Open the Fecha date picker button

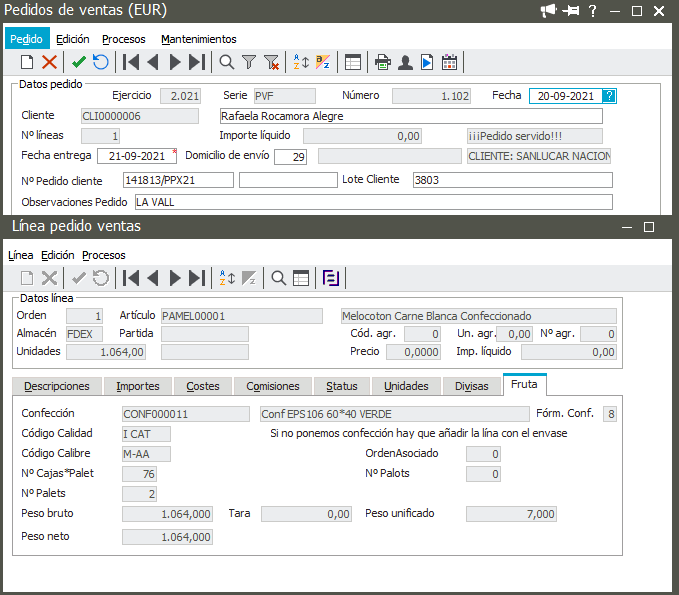(x=610, y=96)
